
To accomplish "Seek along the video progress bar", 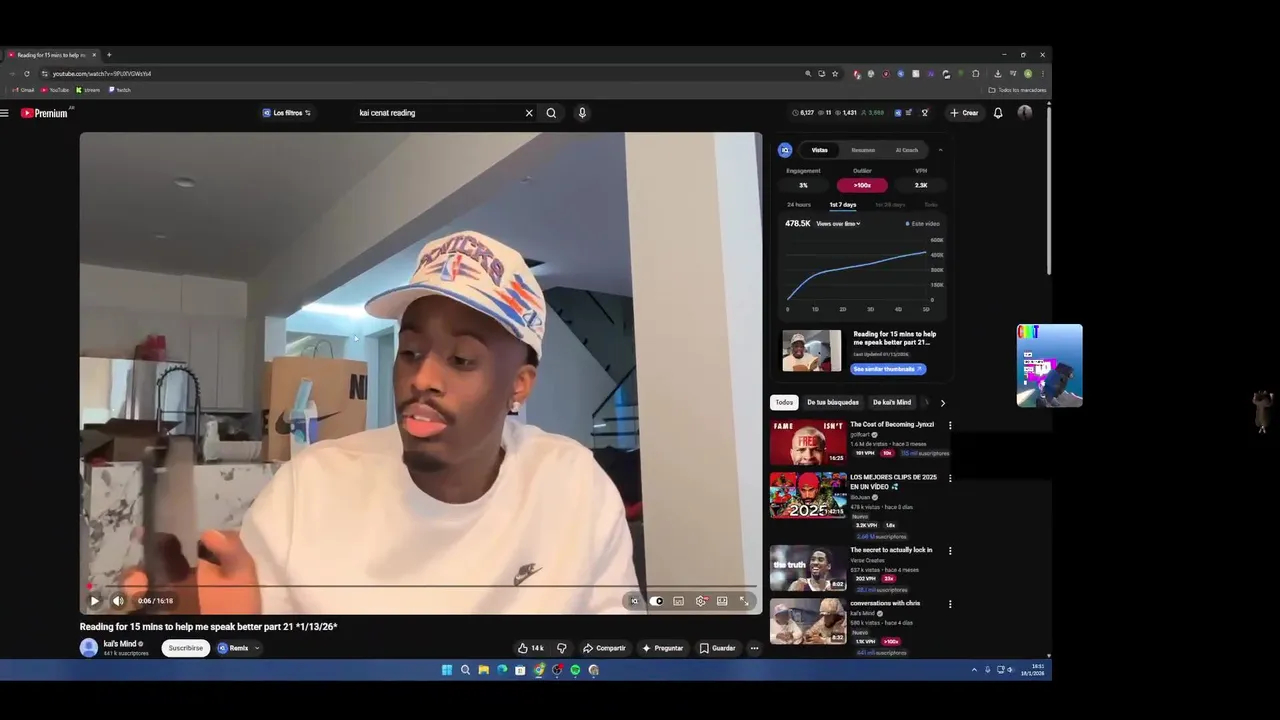I will point(421,586).
